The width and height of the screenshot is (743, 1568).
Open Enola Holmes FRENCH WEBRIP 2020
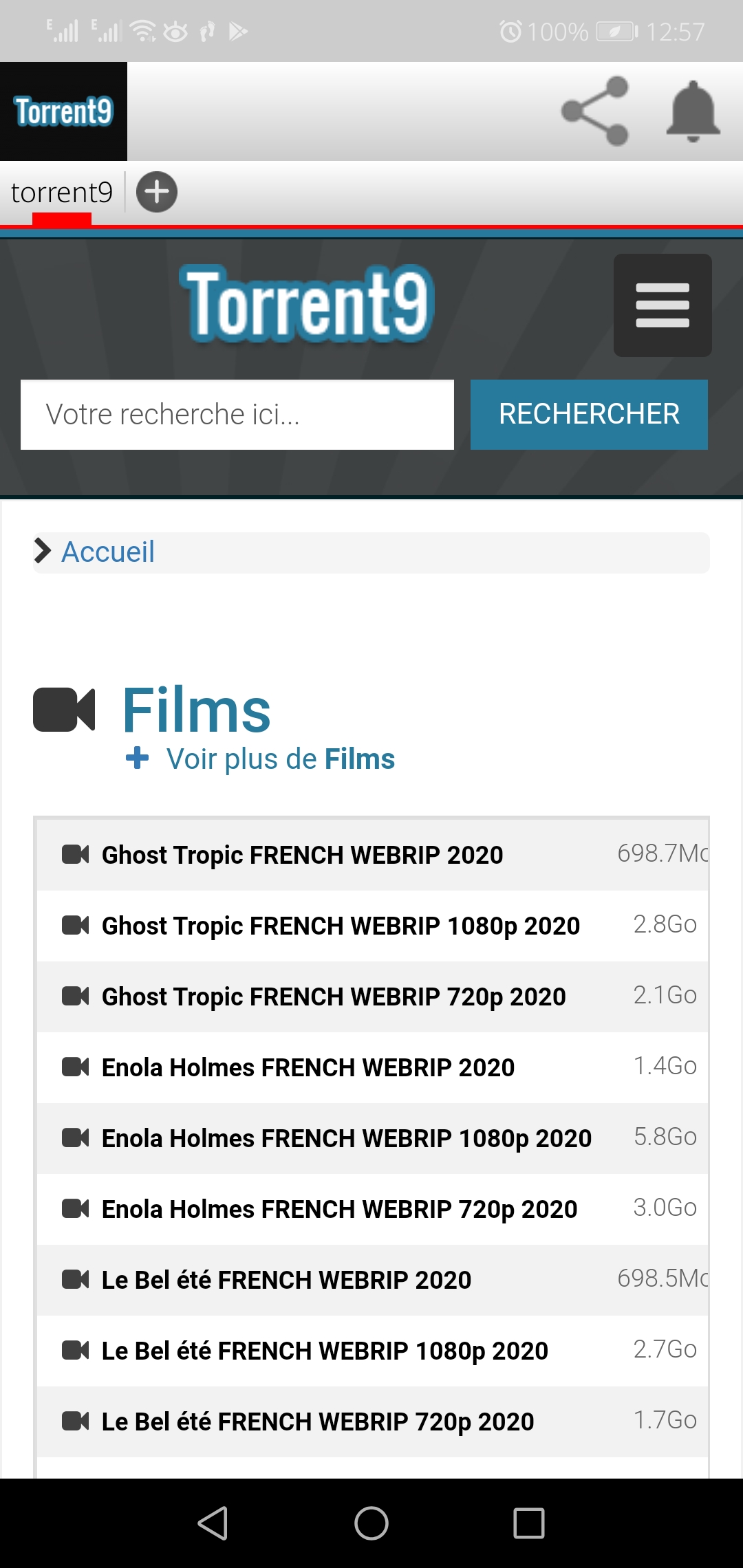tap(308, 1067)
